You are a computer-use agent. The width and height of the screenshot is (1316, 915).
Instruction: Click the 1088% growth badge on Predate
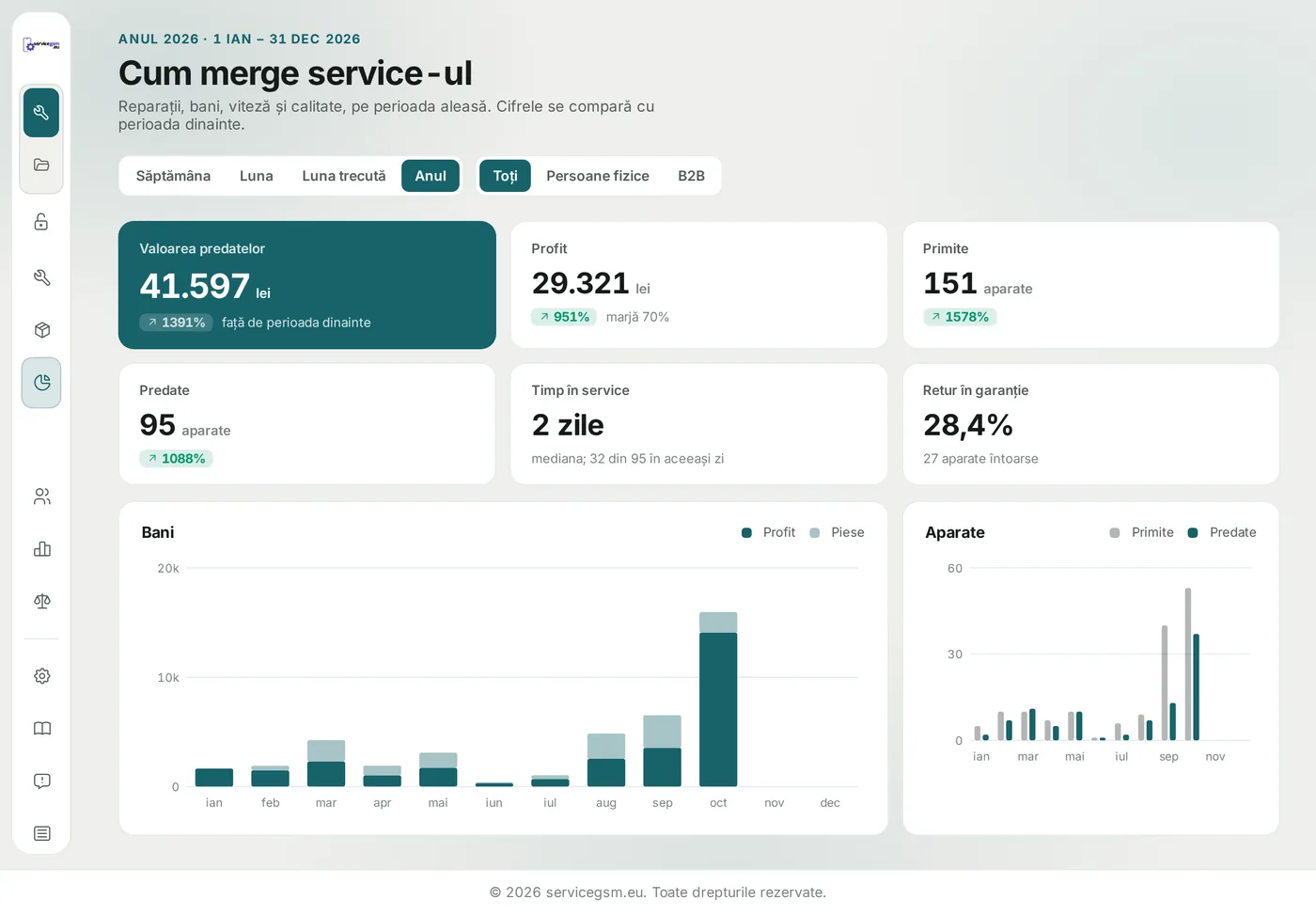177,459
